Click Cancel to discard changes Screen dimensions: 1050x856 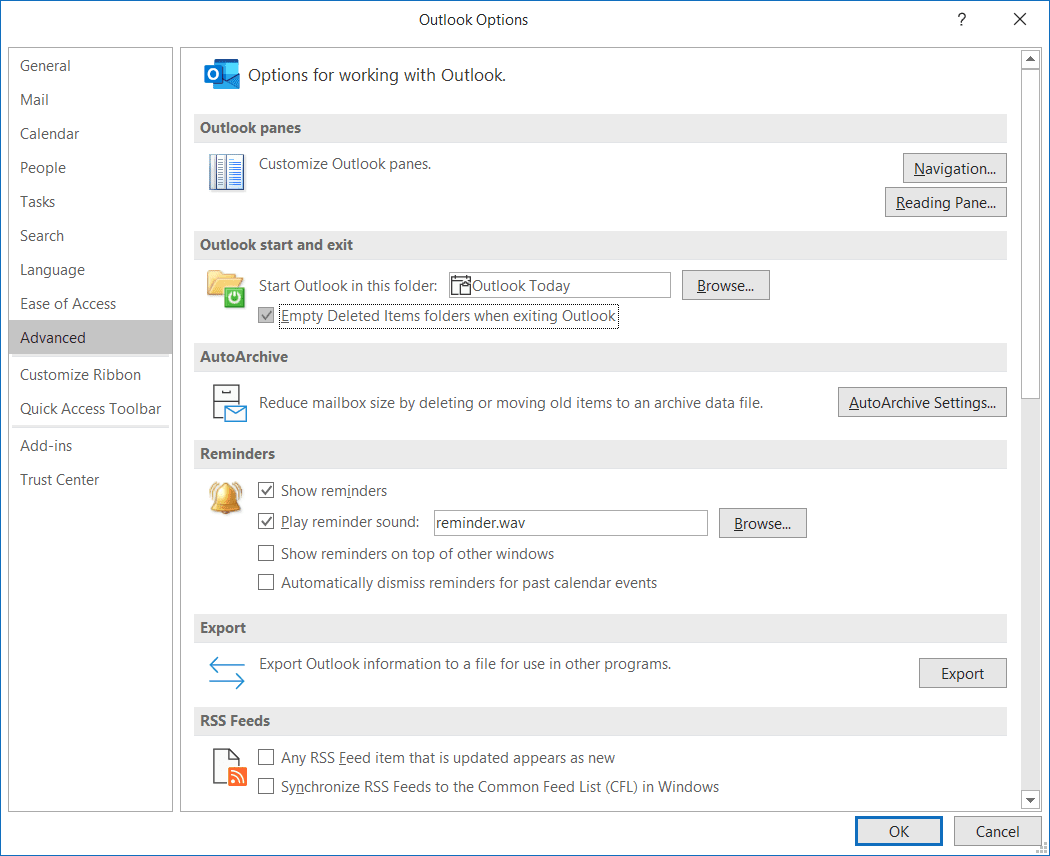pos(997,831)
